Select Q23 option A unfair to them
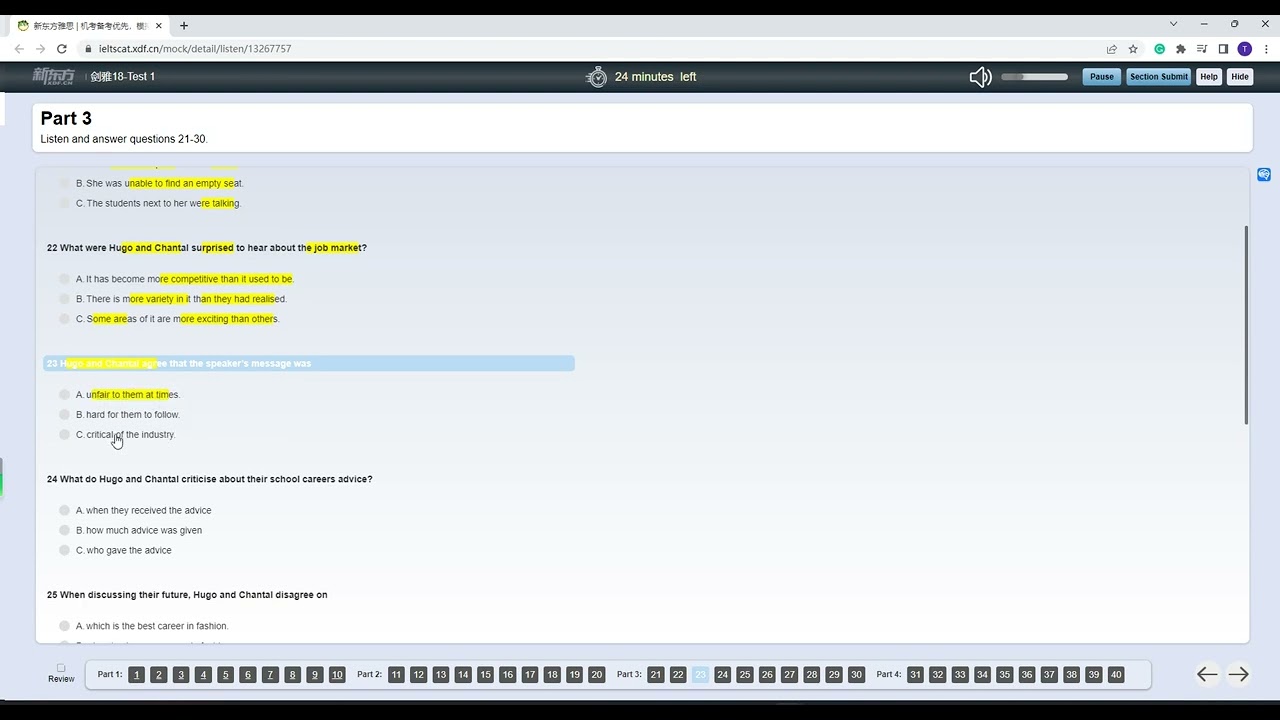 pyautogui.click(x=64, y=394)
